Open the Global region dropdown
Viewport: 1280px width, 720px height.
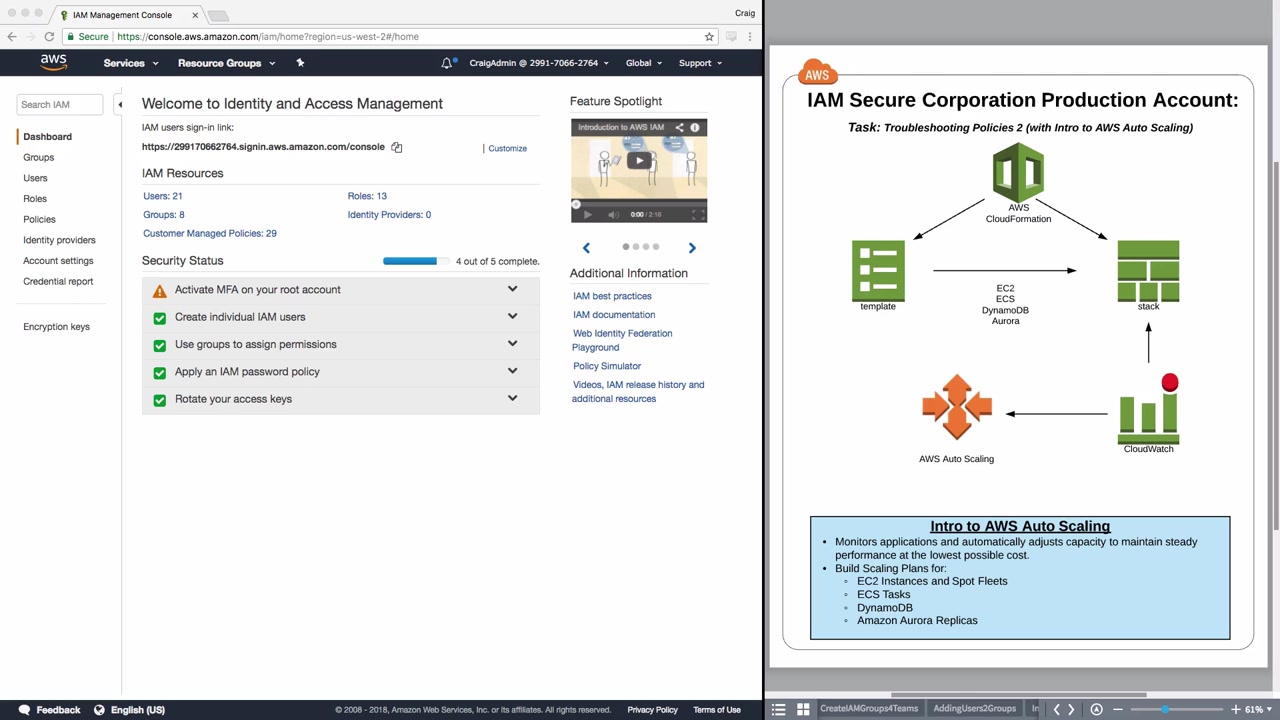(644, 63)
